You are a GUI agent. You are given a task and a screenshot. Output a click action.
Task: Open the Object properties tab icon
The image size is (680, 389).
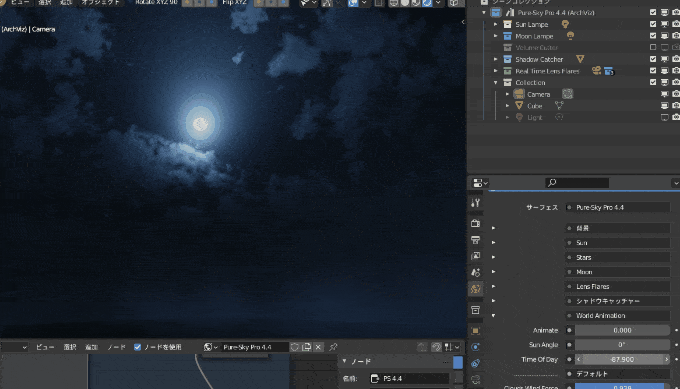coord(475,331)
